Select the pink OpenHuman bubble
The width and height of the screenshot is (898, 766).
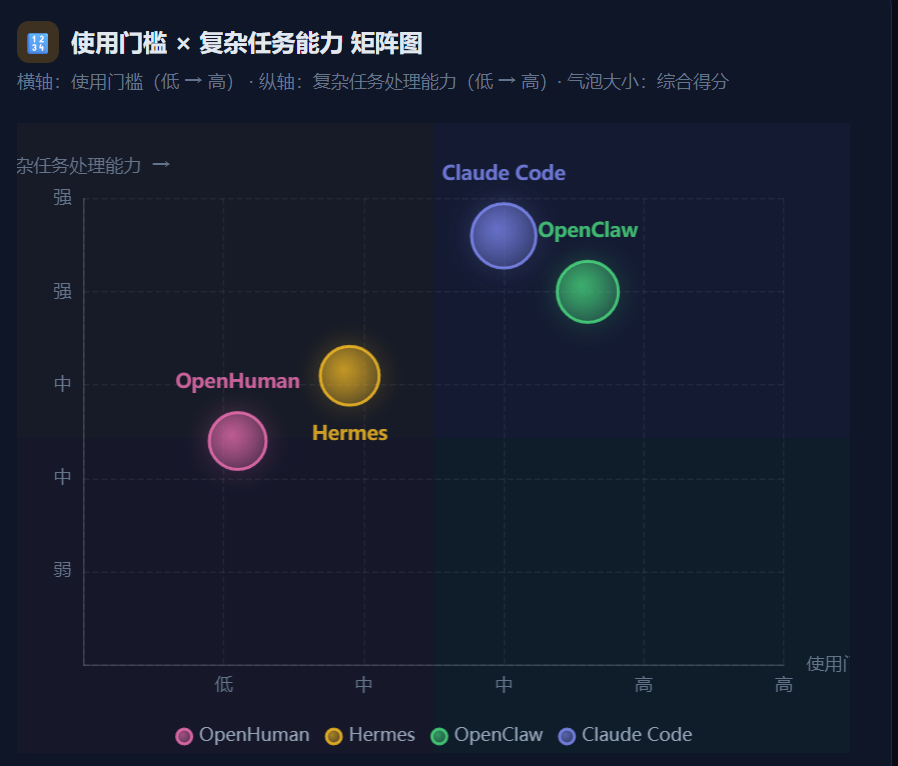pos(237,441)
